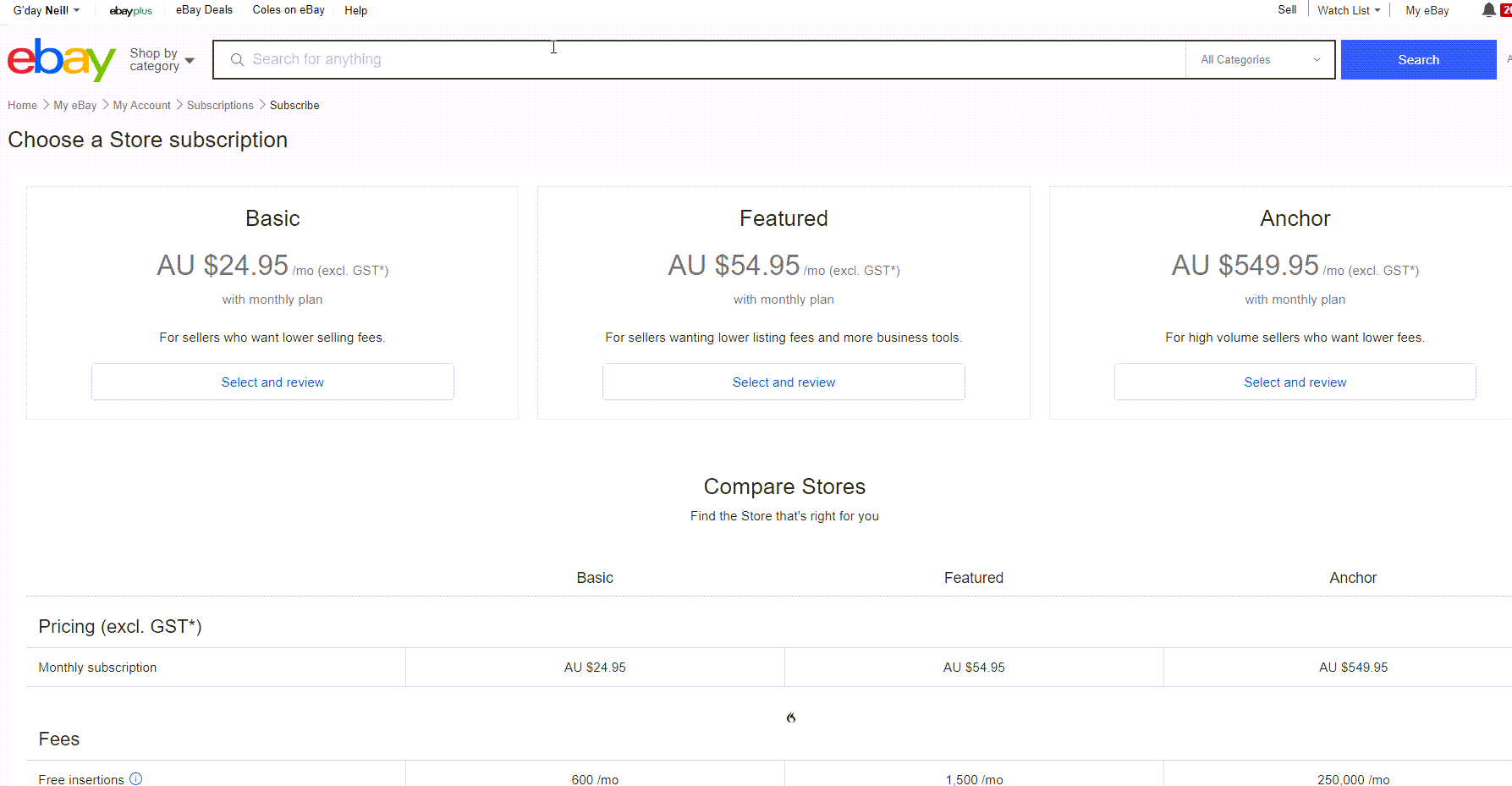Open the Help page
The width and height of the screenshot is (1512, 786).
click(356, 10)
